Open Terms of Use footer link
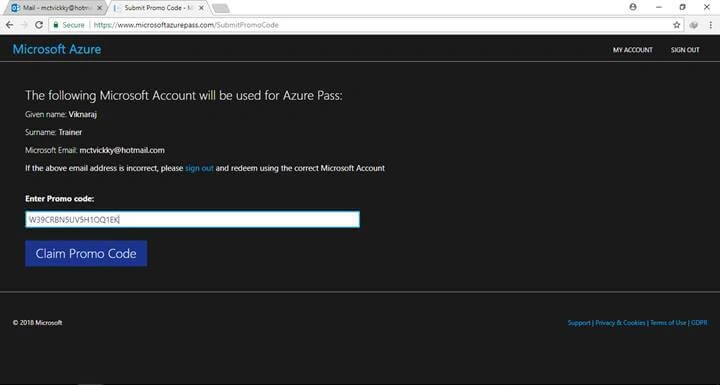The width and height of the screenshot is (720, 385). [668, 323]
